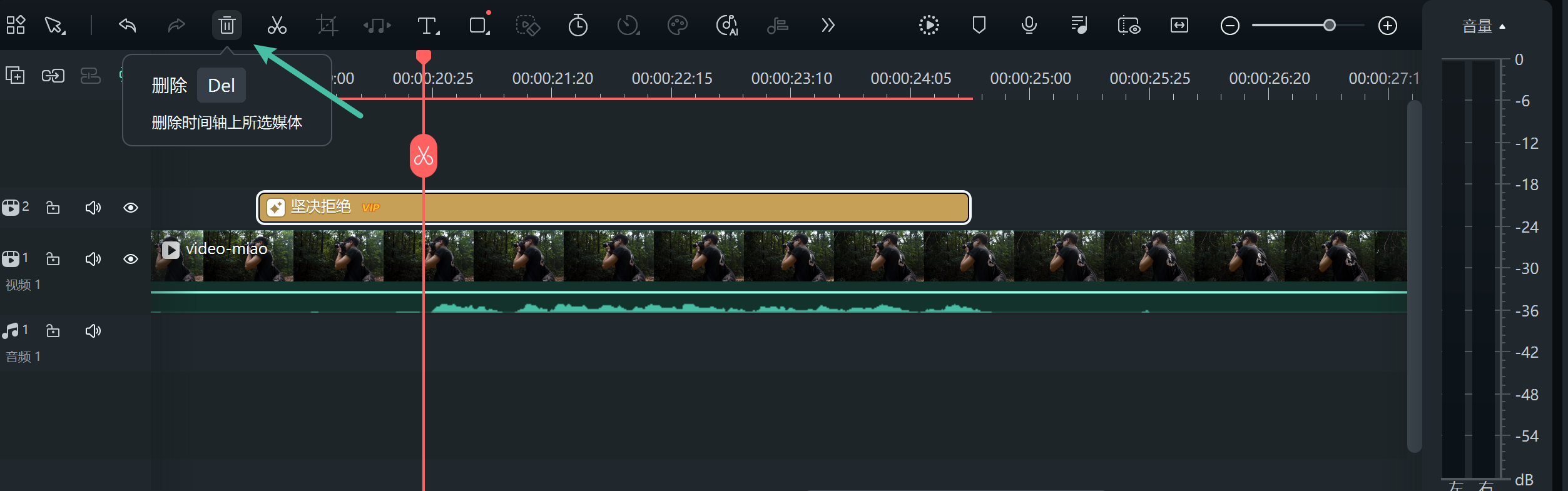The image size is (1568, 491).
Task: Click the 音频 1 track label
Action: coord(23,357)
